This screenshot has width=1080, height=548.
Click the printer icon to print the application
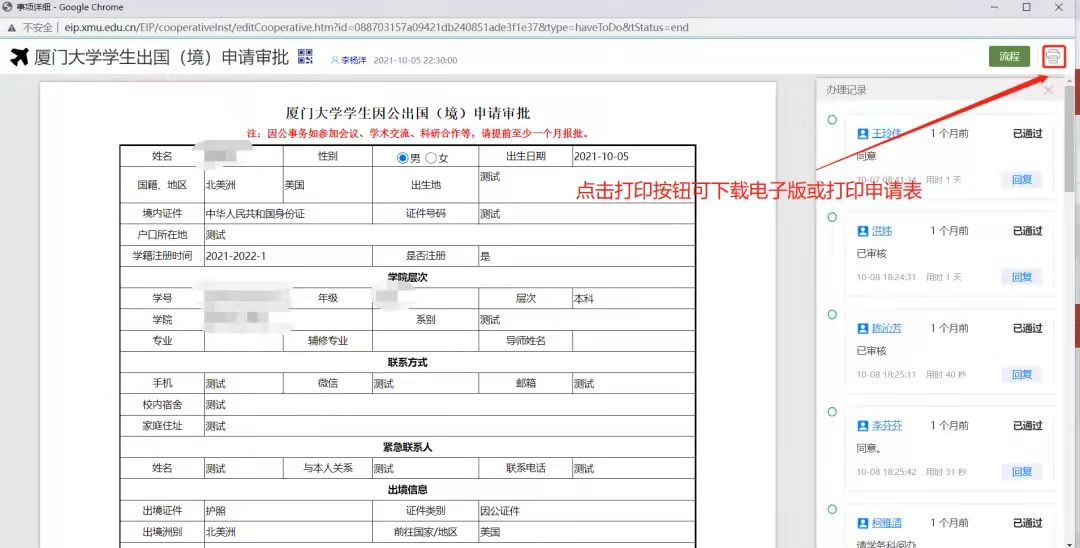coord(1053,57)
